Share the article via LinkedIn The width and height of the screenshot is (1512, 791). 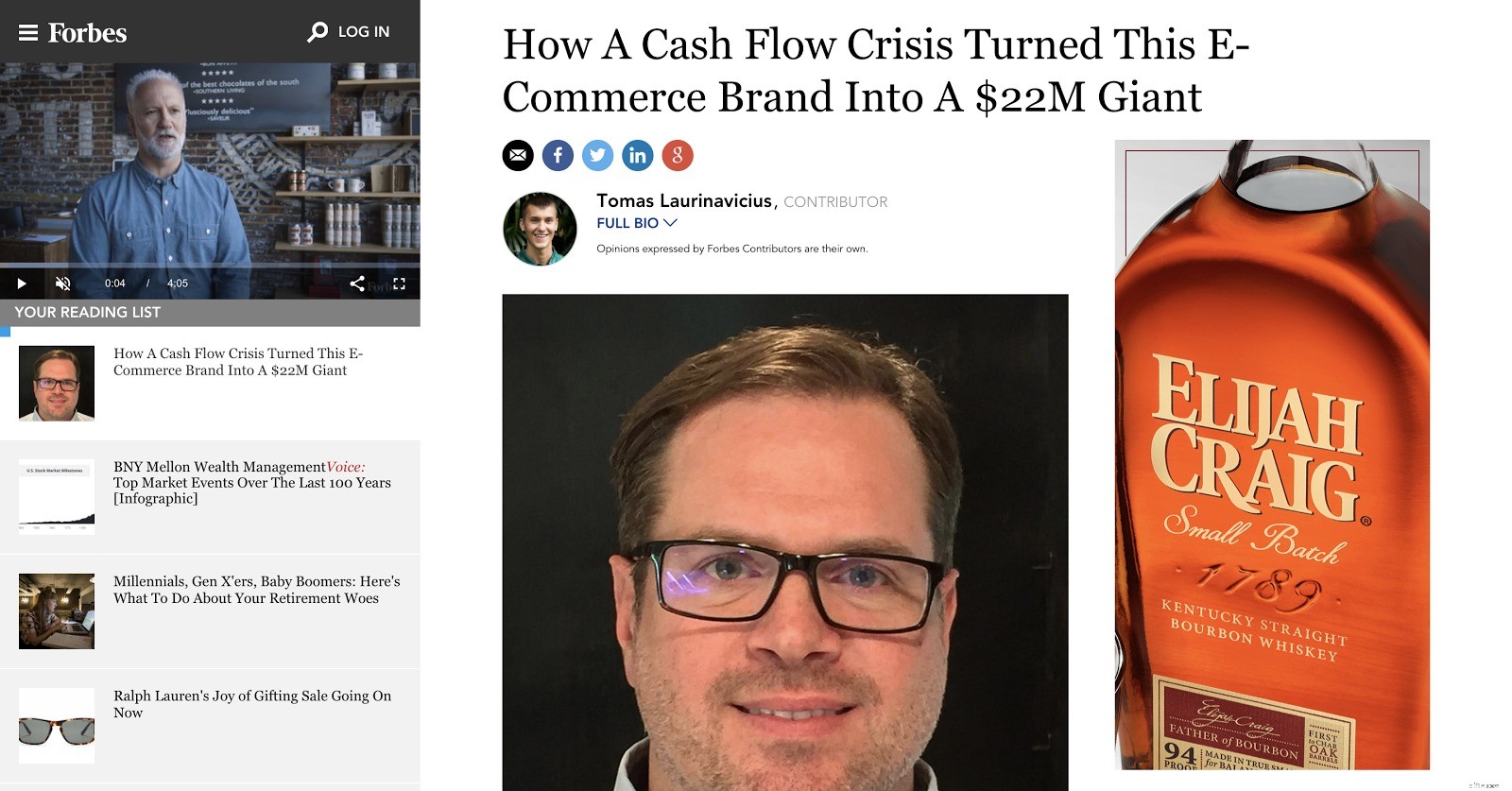(x=637, y=155)
